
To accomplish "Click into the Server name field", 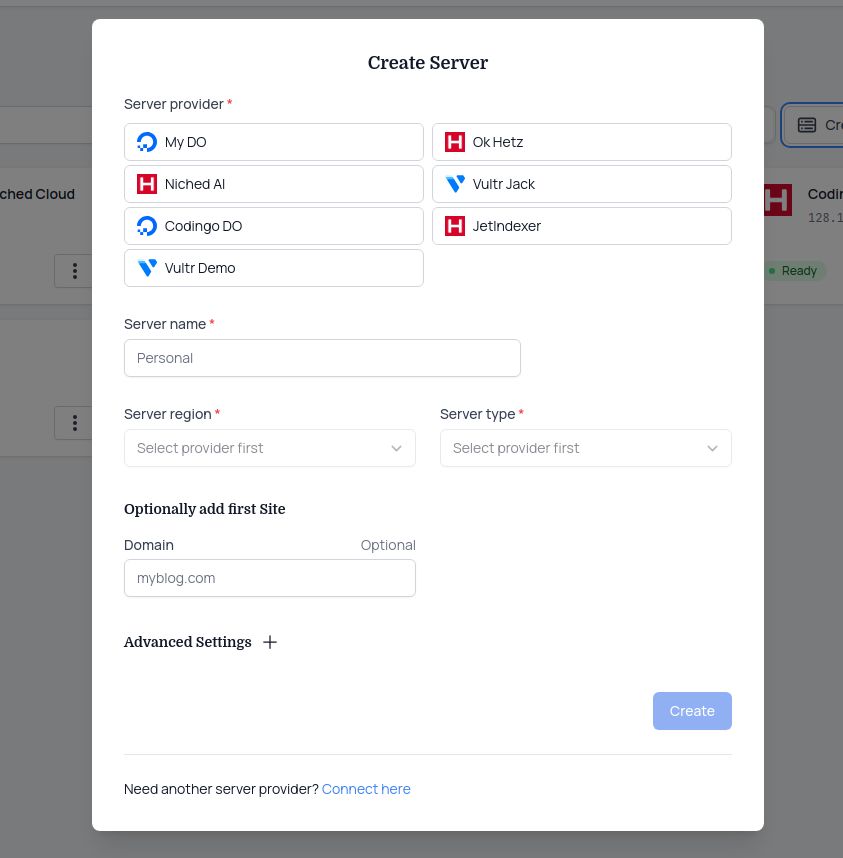I will click(322, 358).
